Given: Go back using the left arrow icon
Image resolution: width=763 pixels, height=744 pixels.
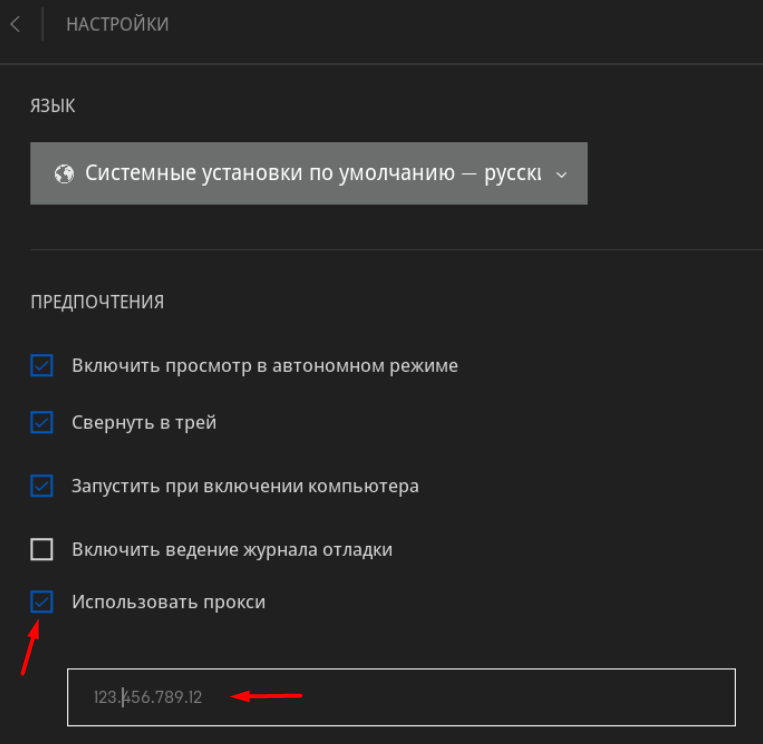Looking at the screenshot, I should point(15,24).
